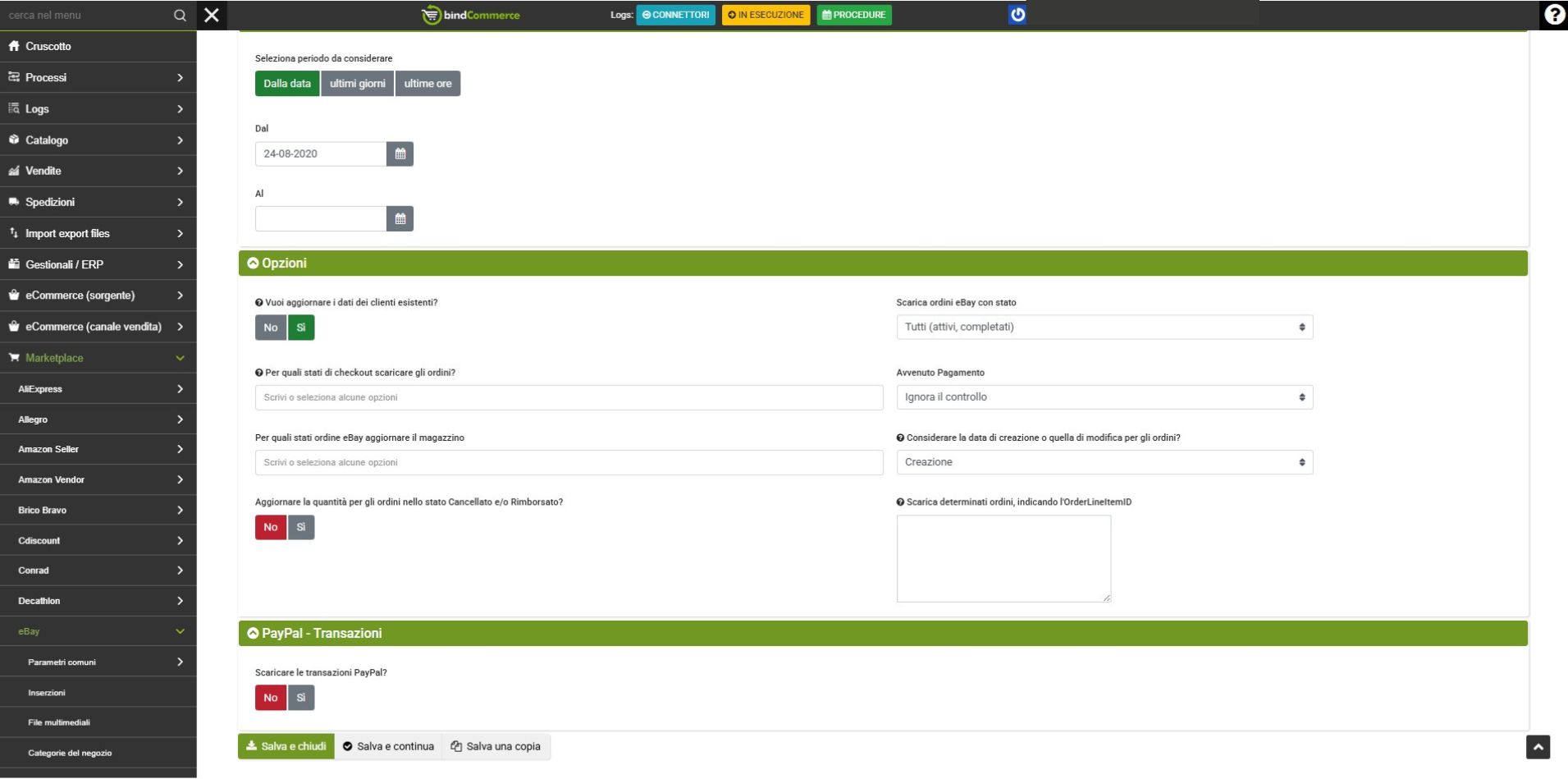This screenshot has width=1568, height=779.
Task: Click the Salva e chiudi button
Action: [286, 746]
